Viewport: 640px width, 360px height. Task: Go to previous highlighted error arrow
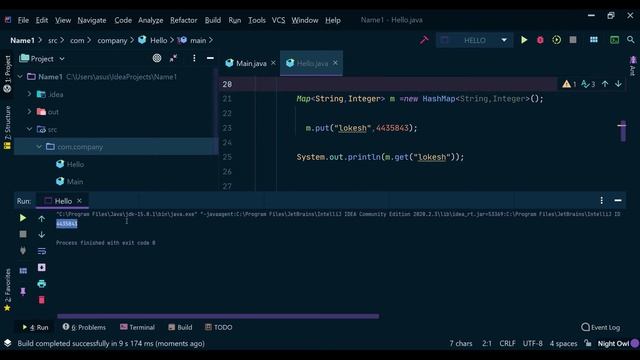coord(605,84)
